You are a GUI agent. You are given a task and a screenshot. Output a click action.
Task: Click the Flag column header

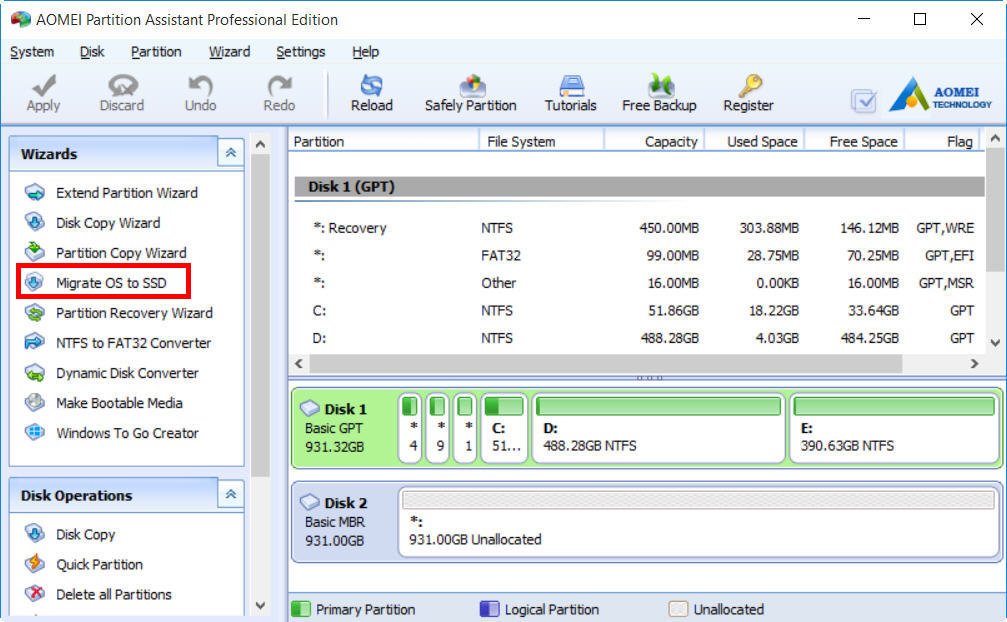tap(943, 141)
